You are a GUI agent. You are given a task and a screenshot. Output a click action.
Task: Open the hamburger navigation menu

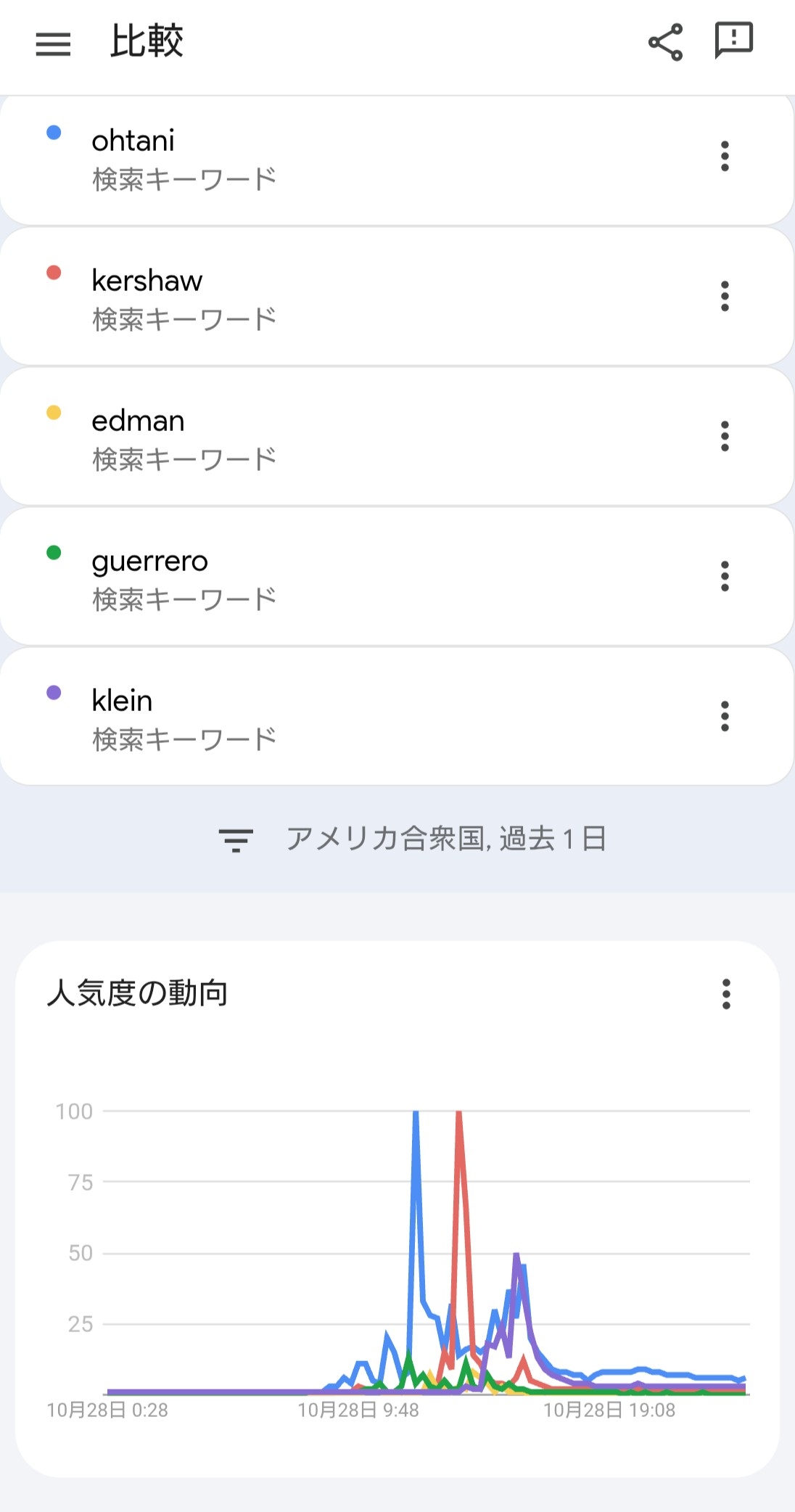(x=53, y=44)
